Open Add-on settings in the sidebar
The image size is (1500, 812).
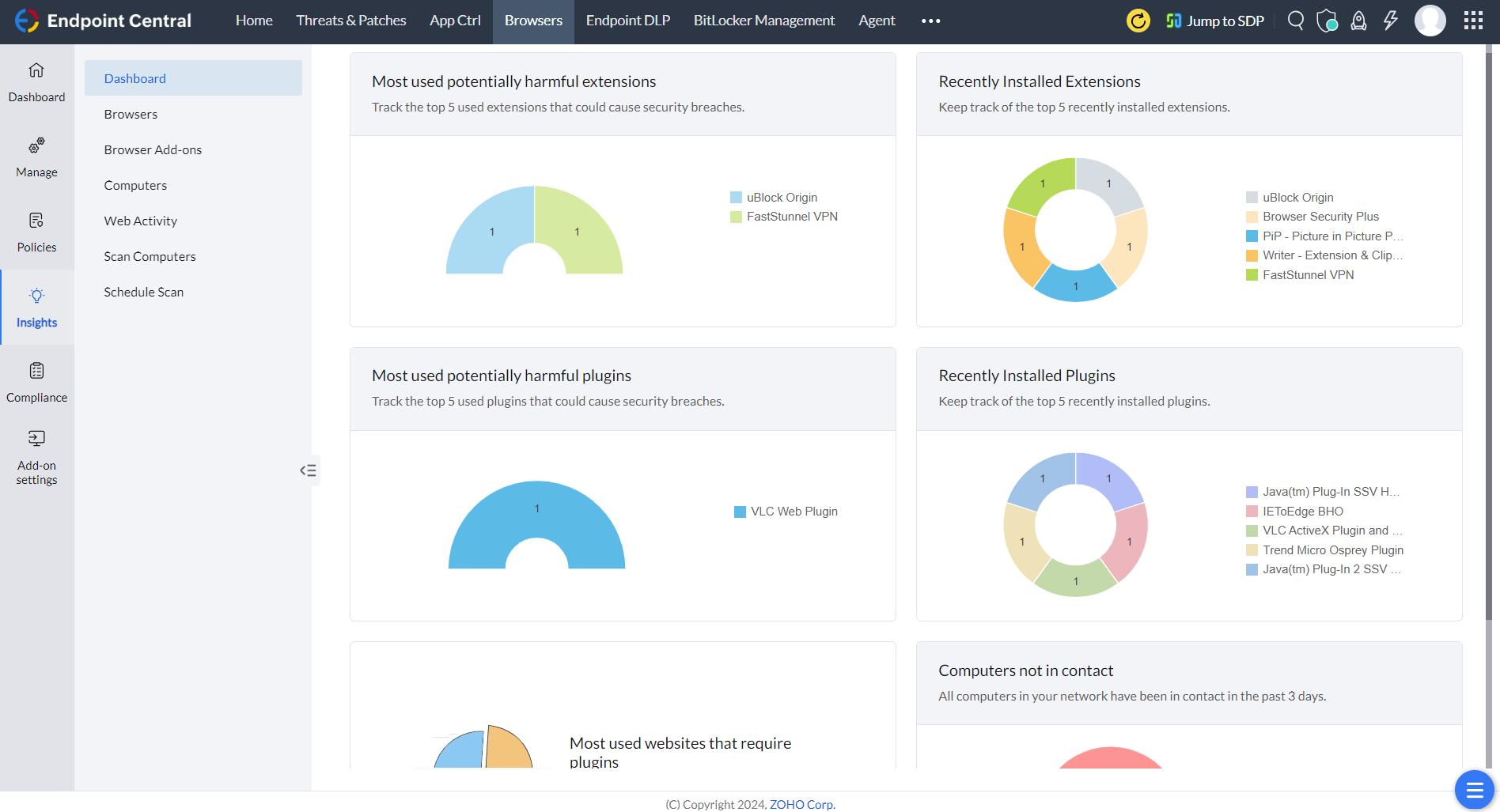(36, 457)
